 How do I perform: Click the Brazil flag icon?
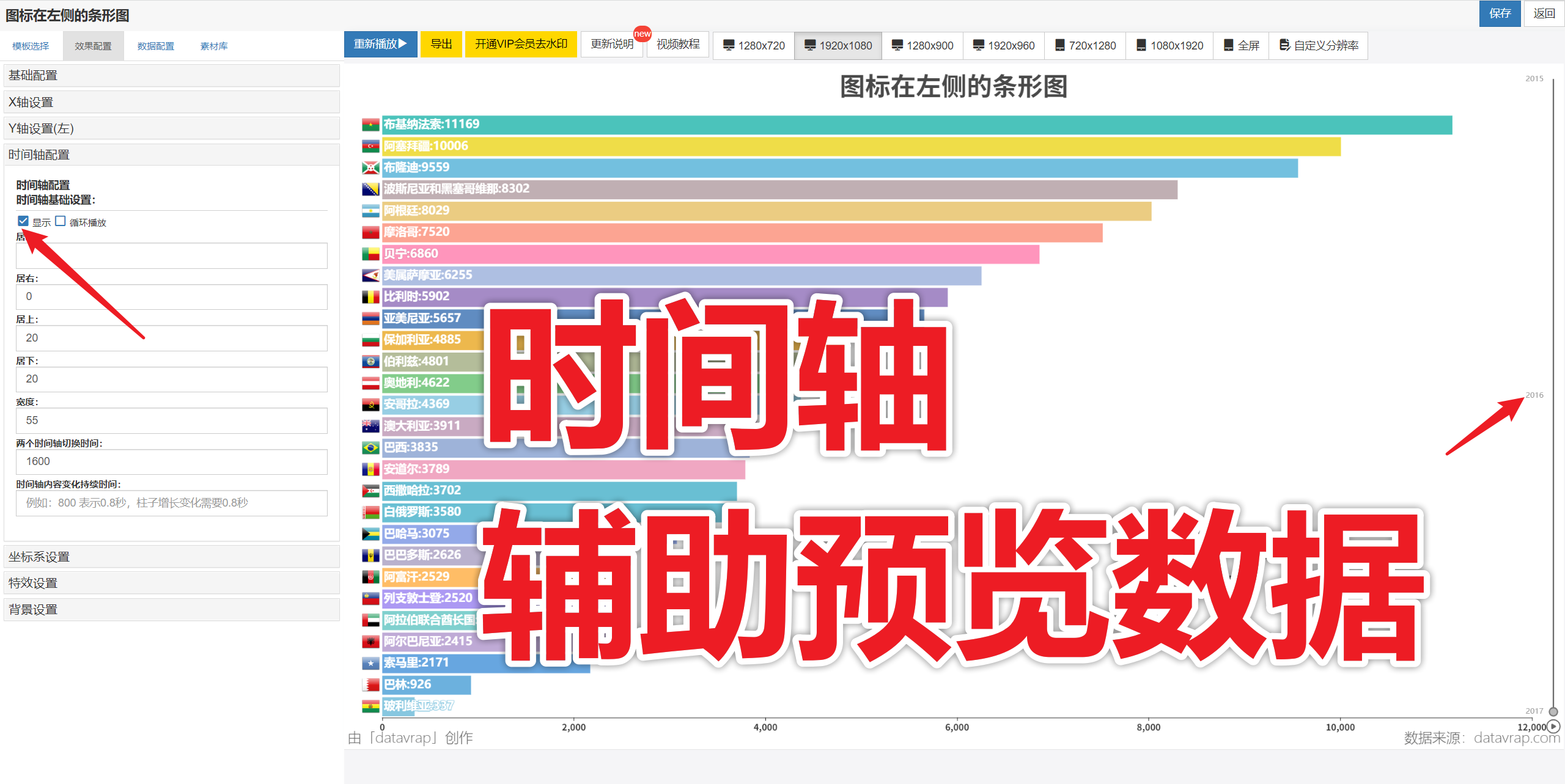[x=370, y=448]
